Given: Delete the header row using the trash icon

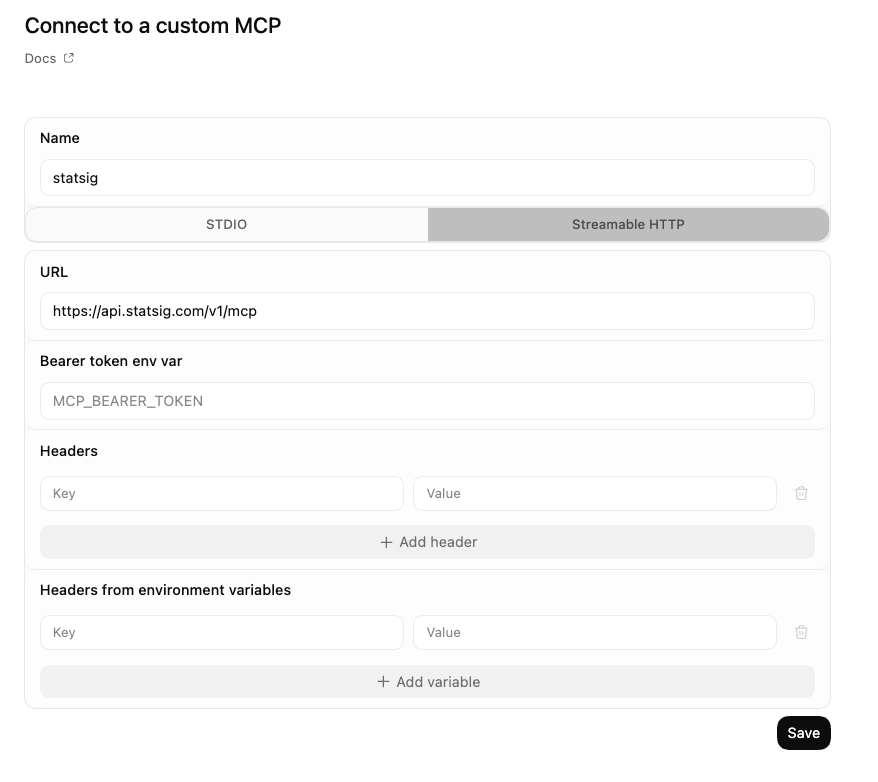Looking at the screenshot, I should point(801,493).
